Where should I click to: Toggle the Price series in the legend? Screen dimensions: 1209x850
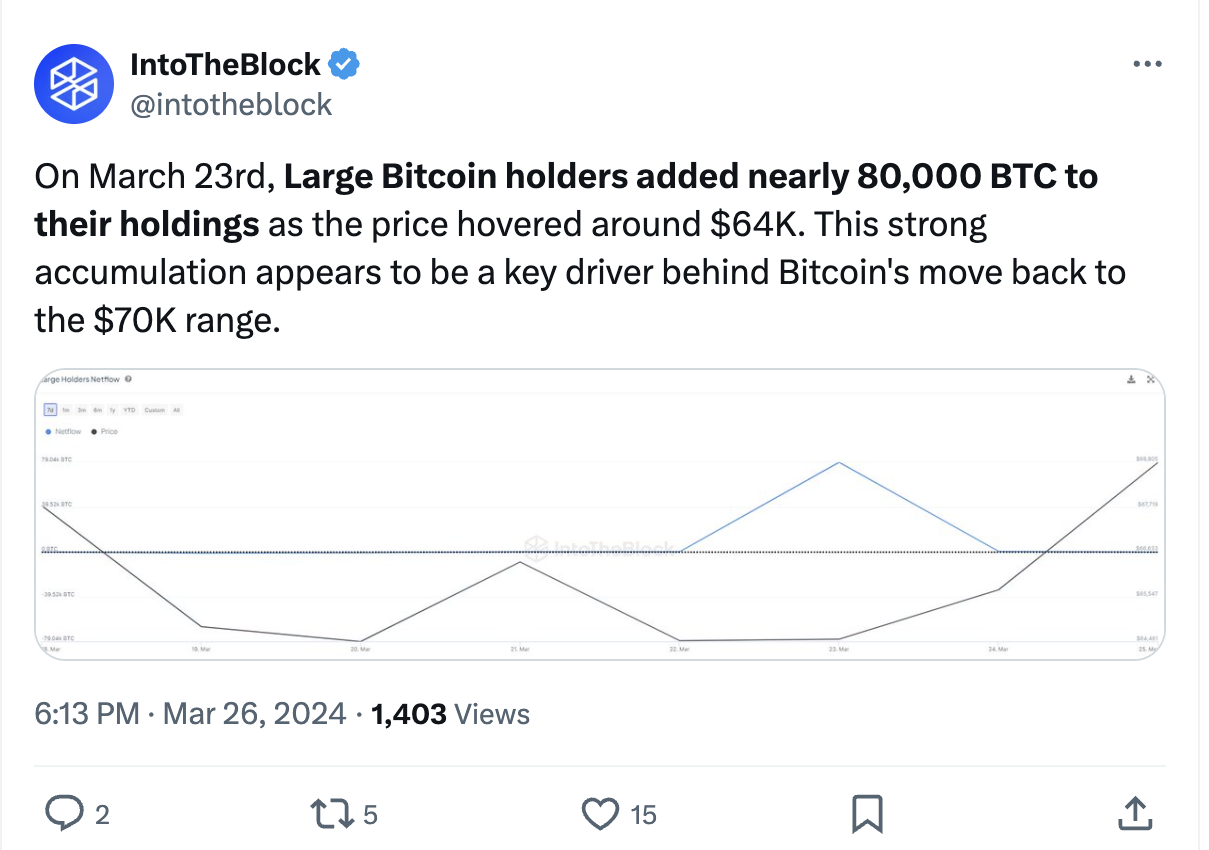click(x=104, y=431)
